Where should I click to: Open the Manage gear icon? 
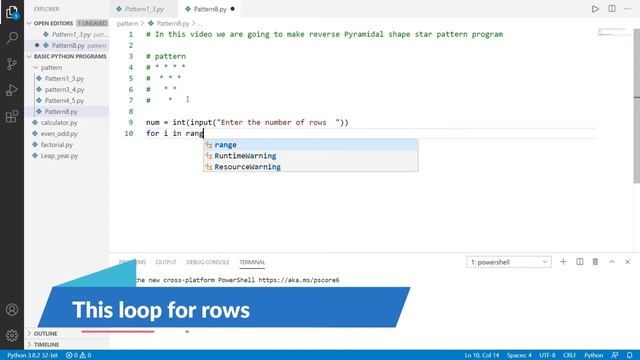click(12, 336)
